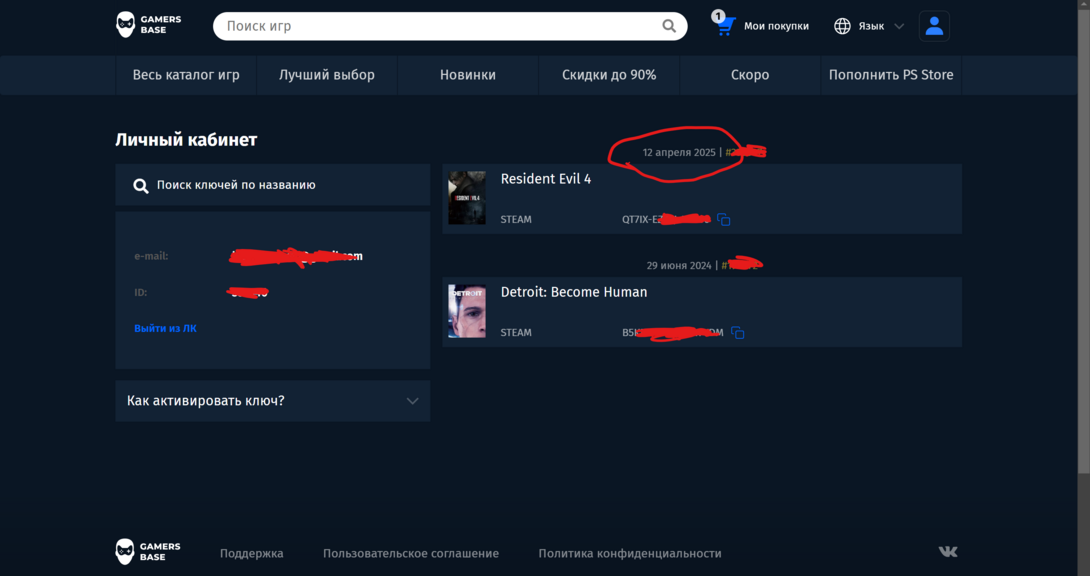The height and width of the screenshot is (576, 1090).
Task: Open 'Лучший выбор' section
Action: (327, 75)
